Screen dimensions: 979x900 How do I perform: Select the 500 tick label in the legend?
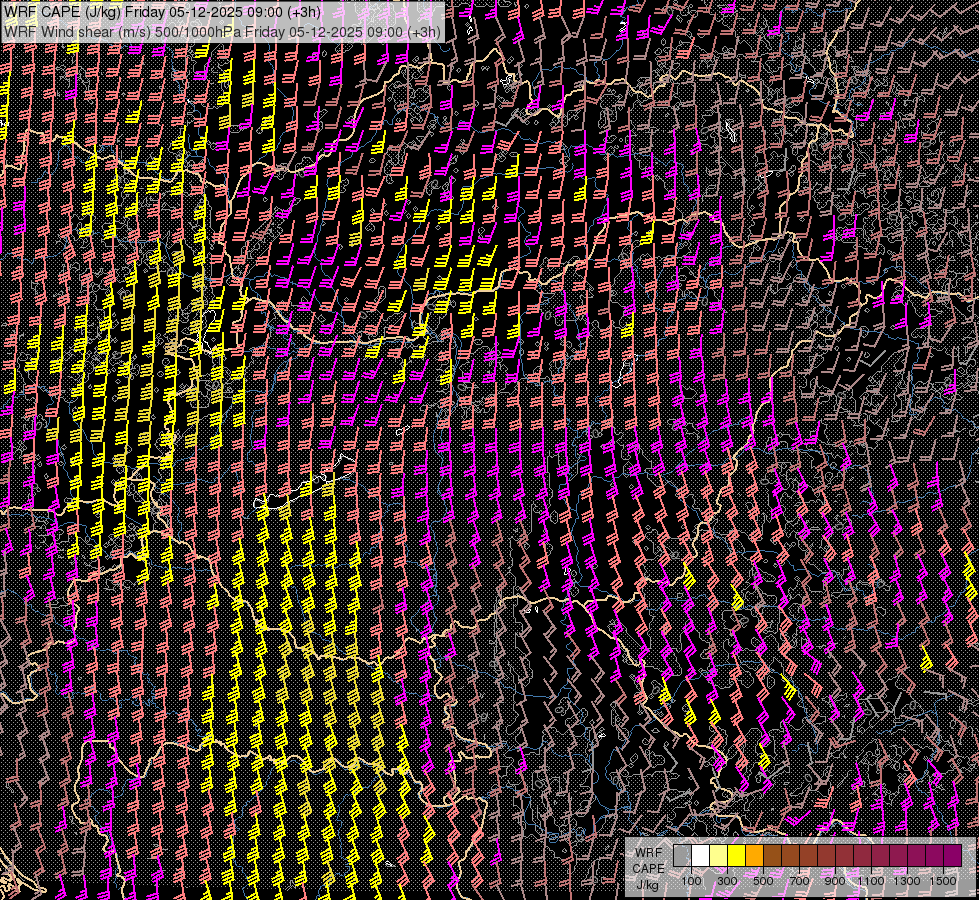pos(763,881)
